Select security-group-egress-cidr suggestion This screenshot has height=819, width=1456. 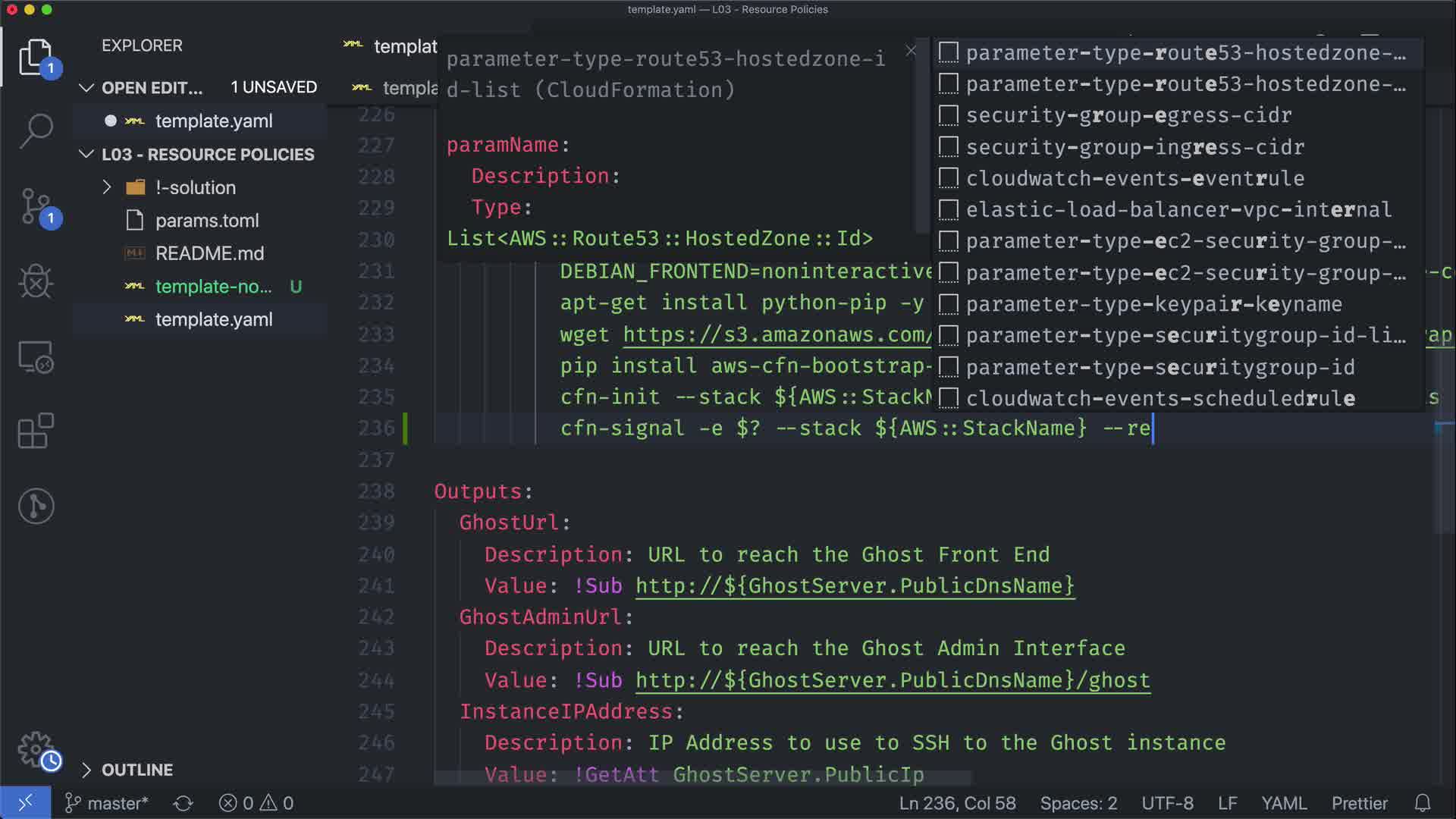pos(1128,115)
